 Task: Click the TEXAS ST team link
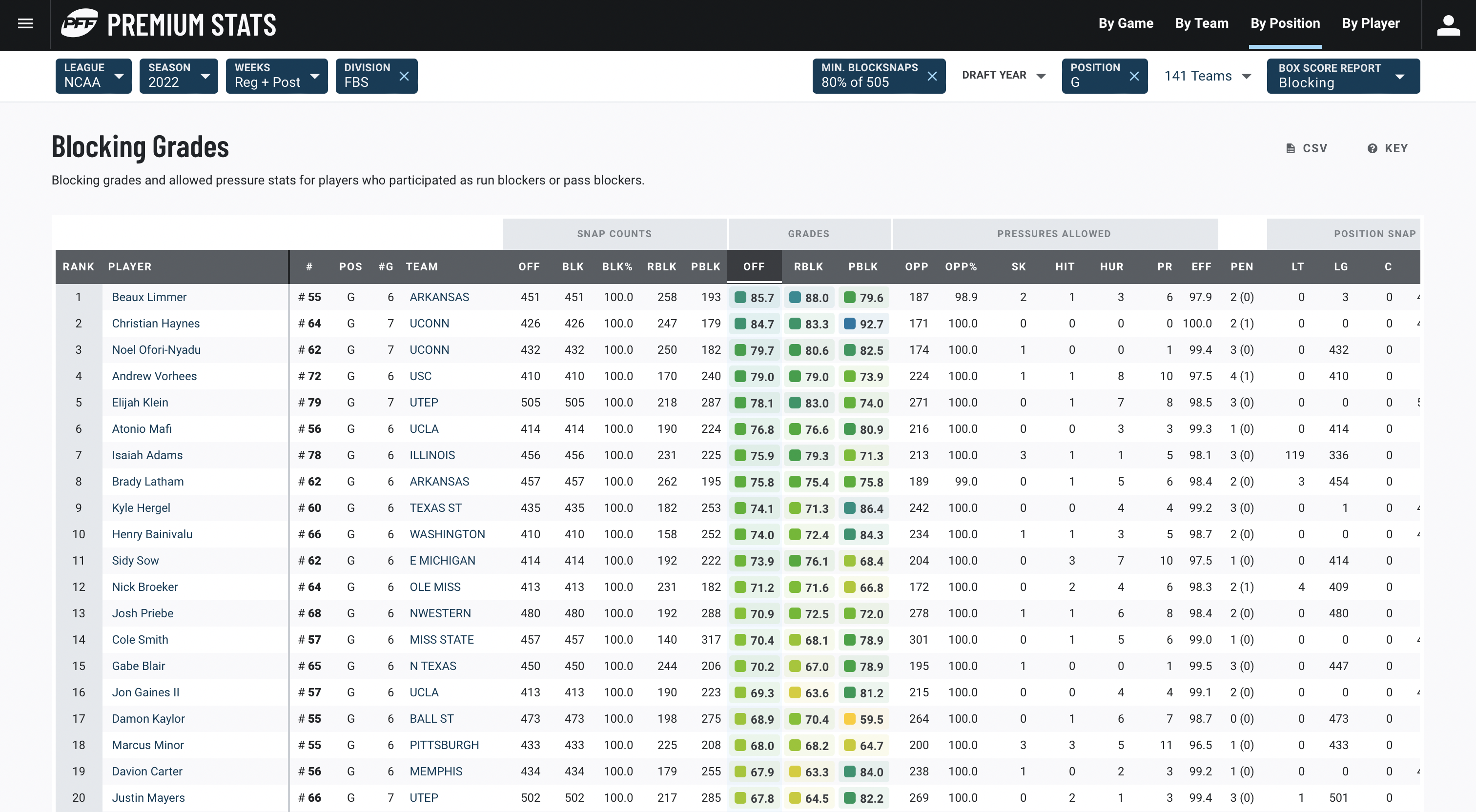(x=435, y=507)
